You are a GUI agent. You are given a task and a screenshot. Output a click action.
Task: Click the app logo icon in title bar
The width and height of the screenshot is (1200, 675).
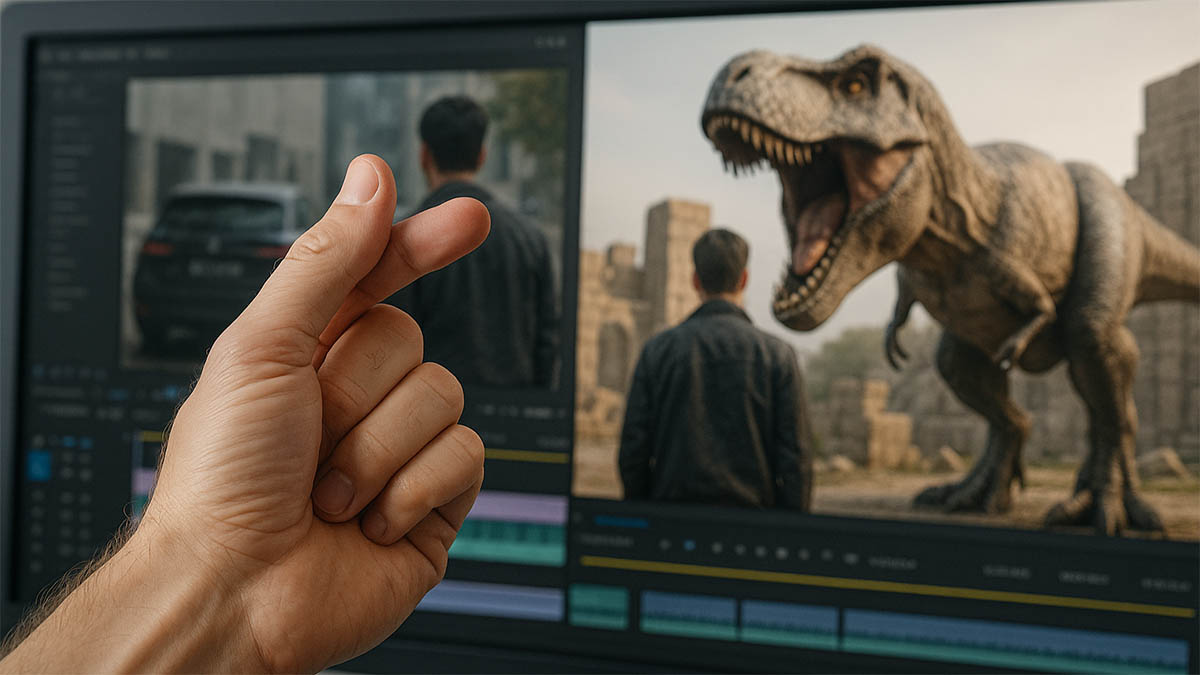click(46, 55)
